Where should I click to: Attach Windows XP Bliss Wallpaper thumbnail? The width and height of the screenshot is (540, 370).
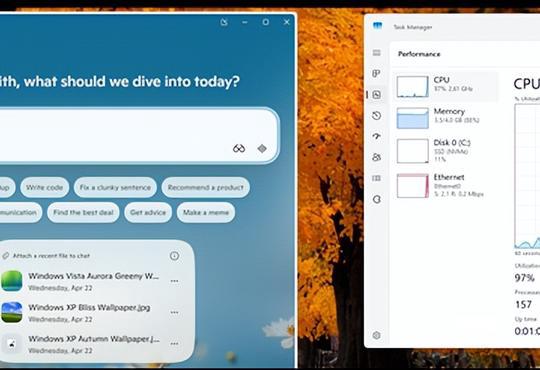click(x=12, y=312)
